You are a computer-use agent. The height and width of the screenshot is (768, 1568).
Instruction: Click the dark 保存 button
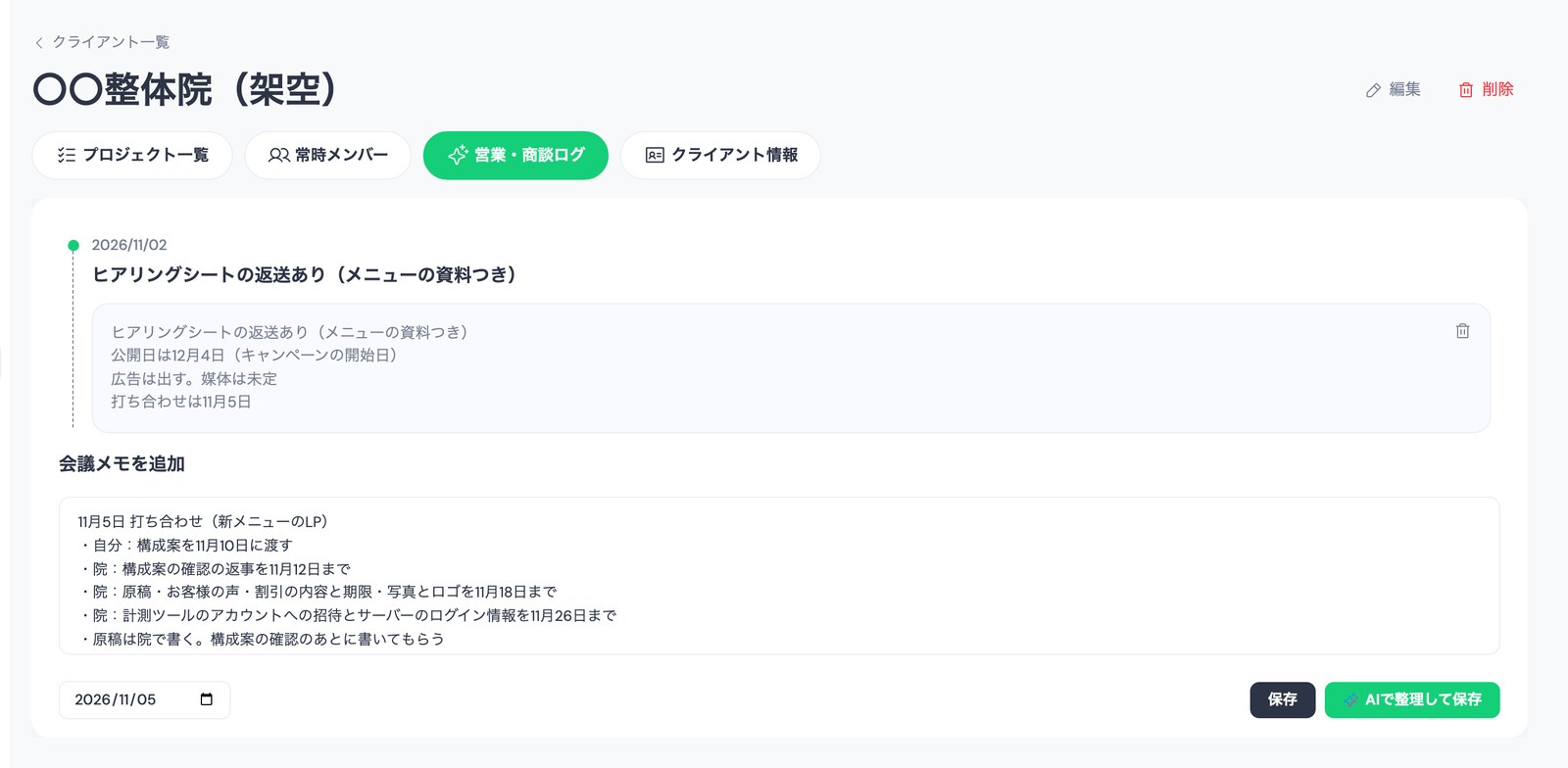coord(1282,699)
